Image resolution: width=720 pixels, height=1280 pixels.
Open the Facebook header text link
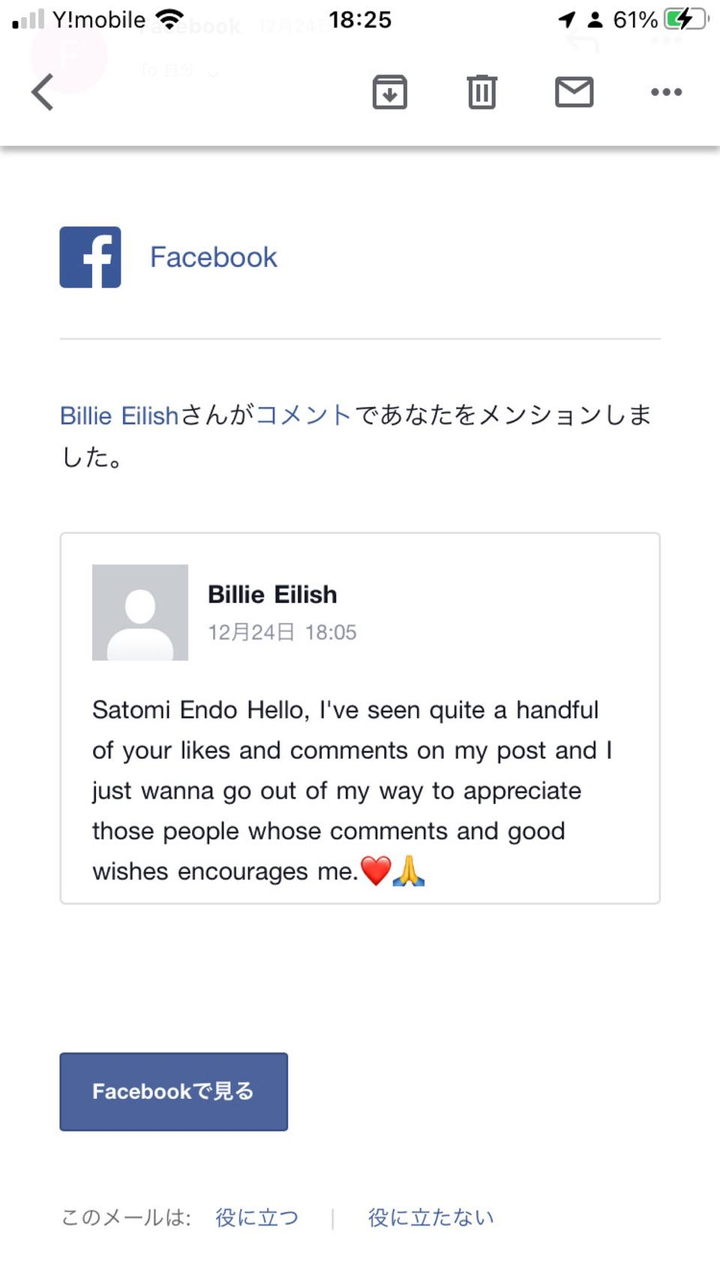[213, 257]
